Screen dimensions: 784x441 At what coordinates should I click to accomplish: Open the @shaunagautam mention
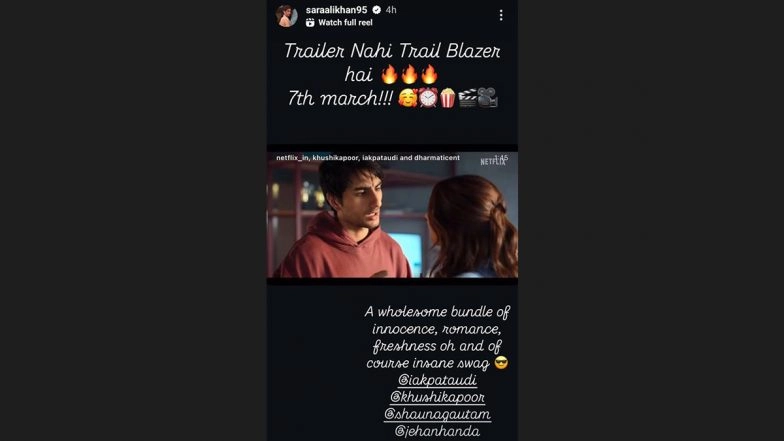pyautogui.click(x=438, y=414)
